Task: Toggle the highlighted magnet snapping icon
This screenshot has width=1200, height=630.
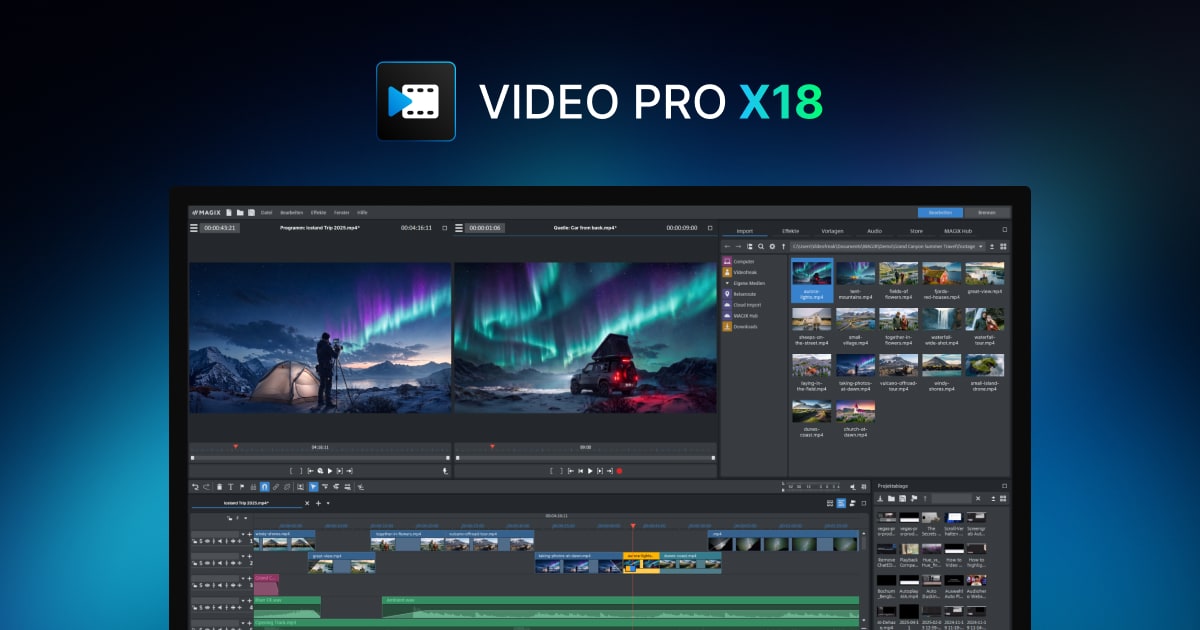Action: (x=264, y=487)
